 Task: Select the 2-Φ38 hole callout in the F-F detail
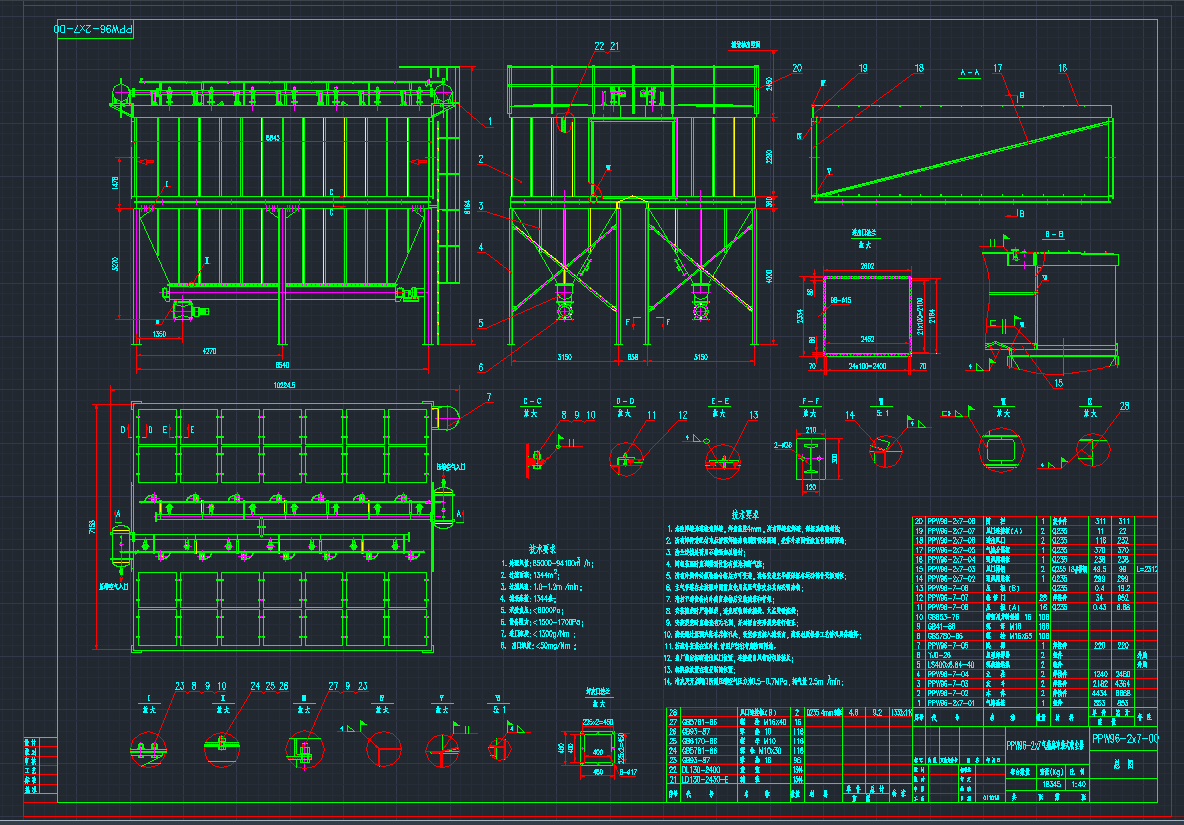pyautogui.click(x=784, y=445)
